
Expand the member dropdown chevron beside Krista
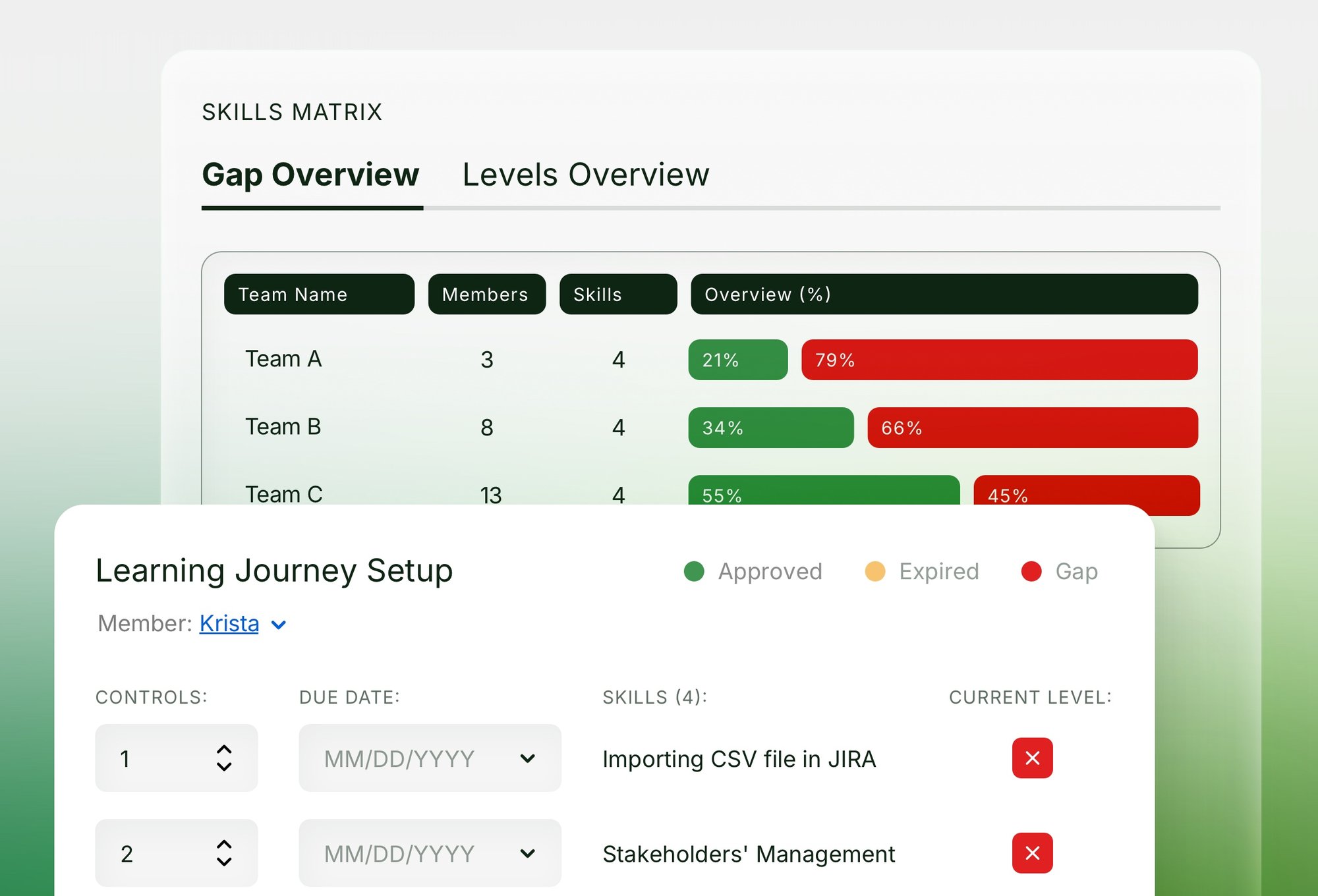coord(279,625)
